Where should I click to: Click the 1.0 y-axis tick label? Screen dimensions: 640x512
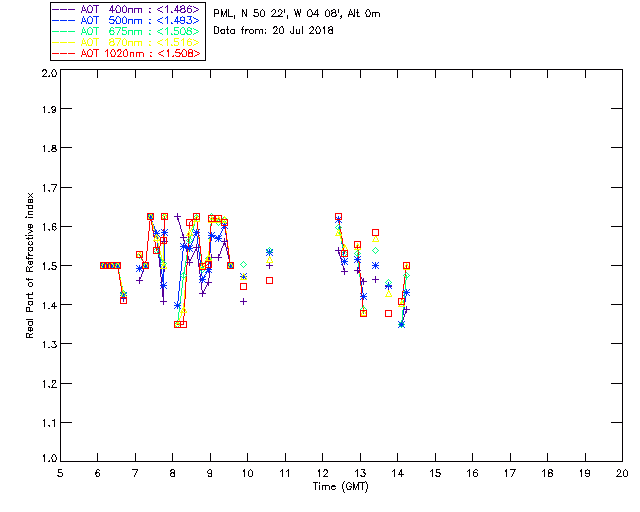49,458
